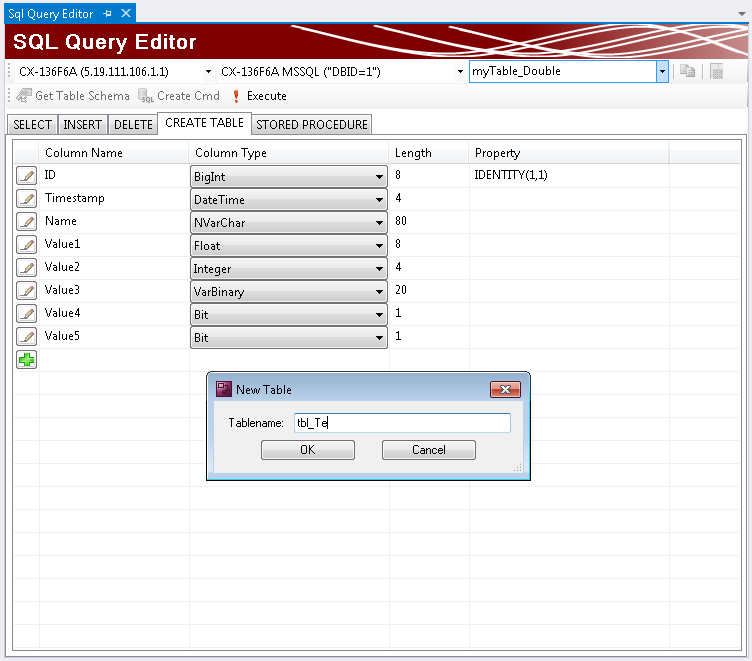Click the Property column header

(x=569, y=153)
